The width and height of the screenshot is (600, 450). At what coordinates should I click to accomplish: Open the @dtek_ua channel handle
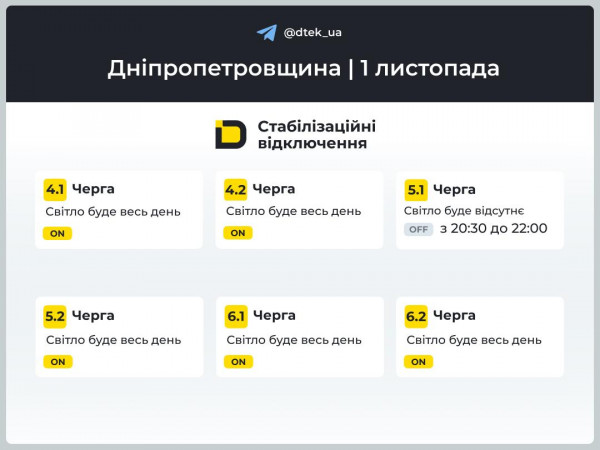313,32
